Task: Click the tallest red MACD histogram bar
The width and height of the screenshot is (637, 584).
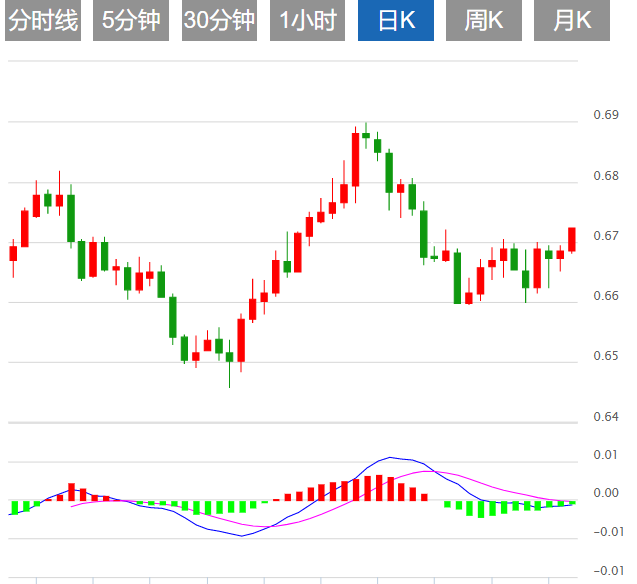Action: tap(379, 488)
